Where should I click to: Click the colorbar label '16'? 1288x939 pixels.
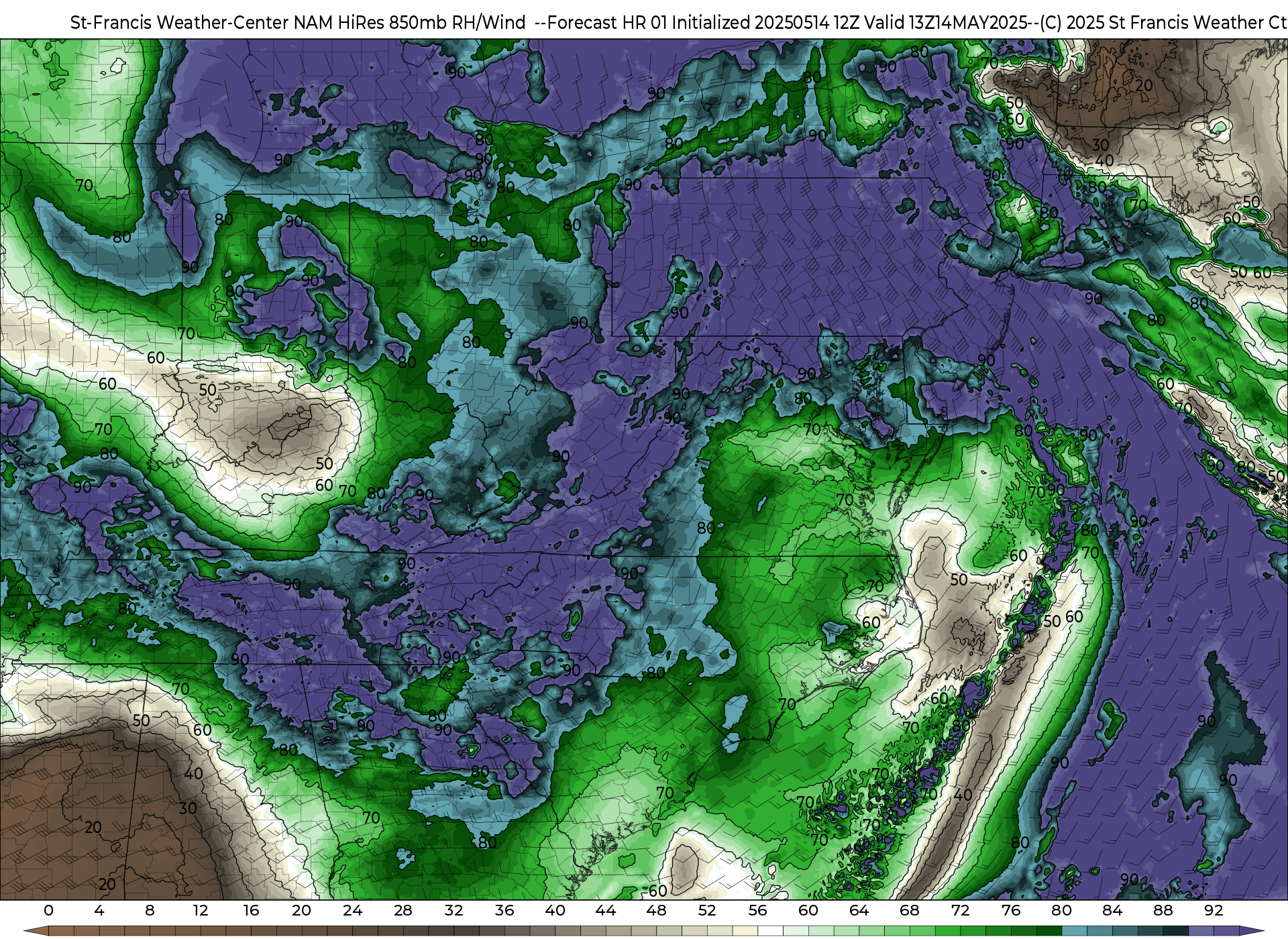coord(251,910)
